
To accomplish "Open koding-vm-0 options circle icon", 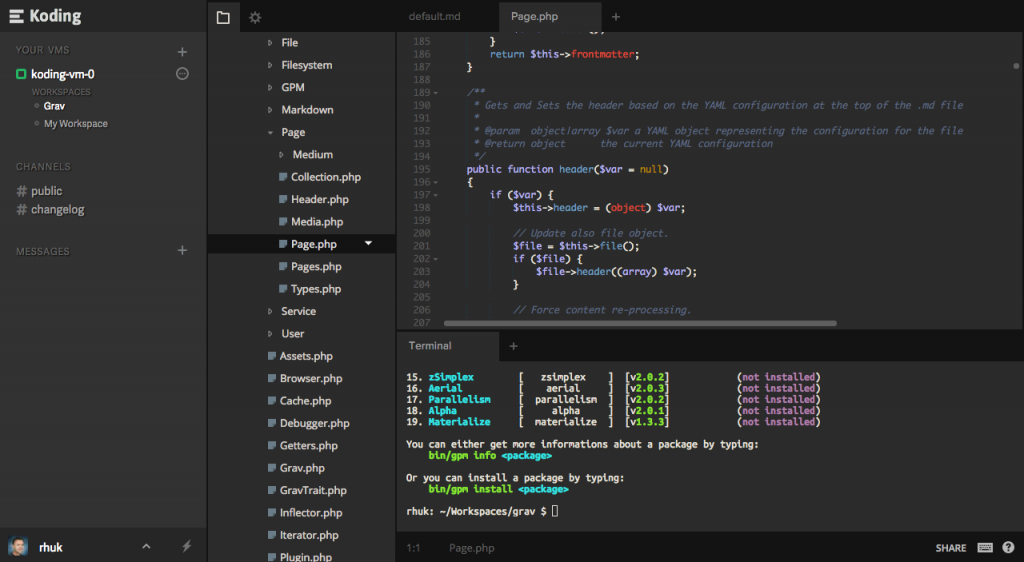I will coord(182,74).
